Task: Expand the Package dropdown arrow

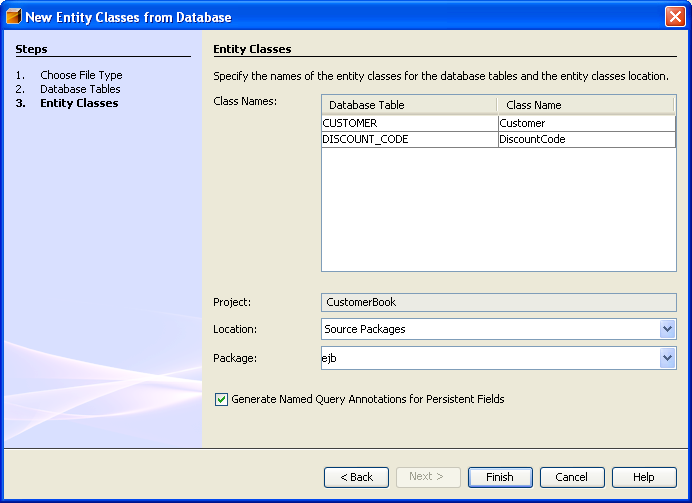Action: (667, 358)
